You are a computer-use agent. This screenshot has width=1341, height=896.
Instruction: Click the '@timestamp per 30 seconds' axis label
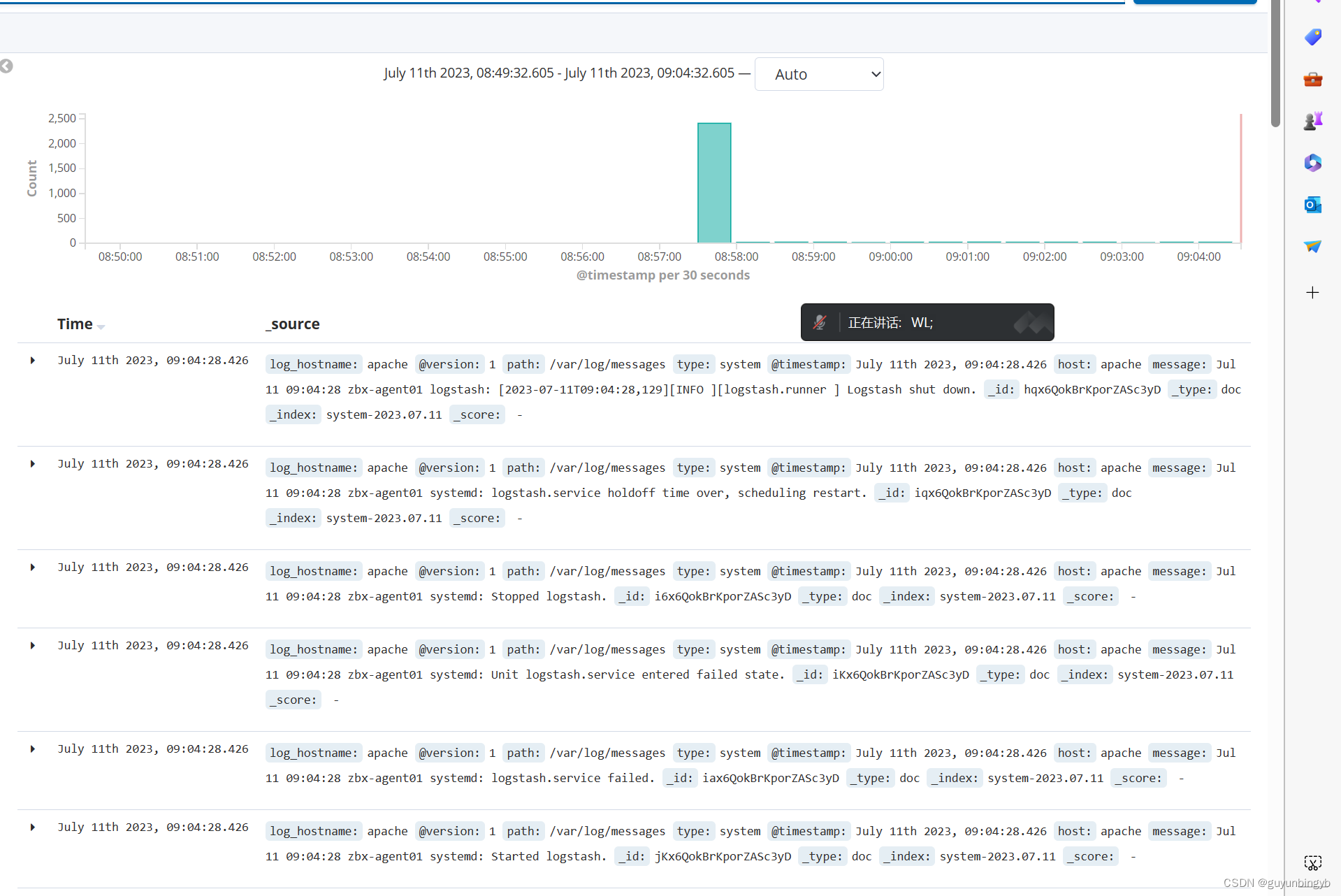coord(662,275)
